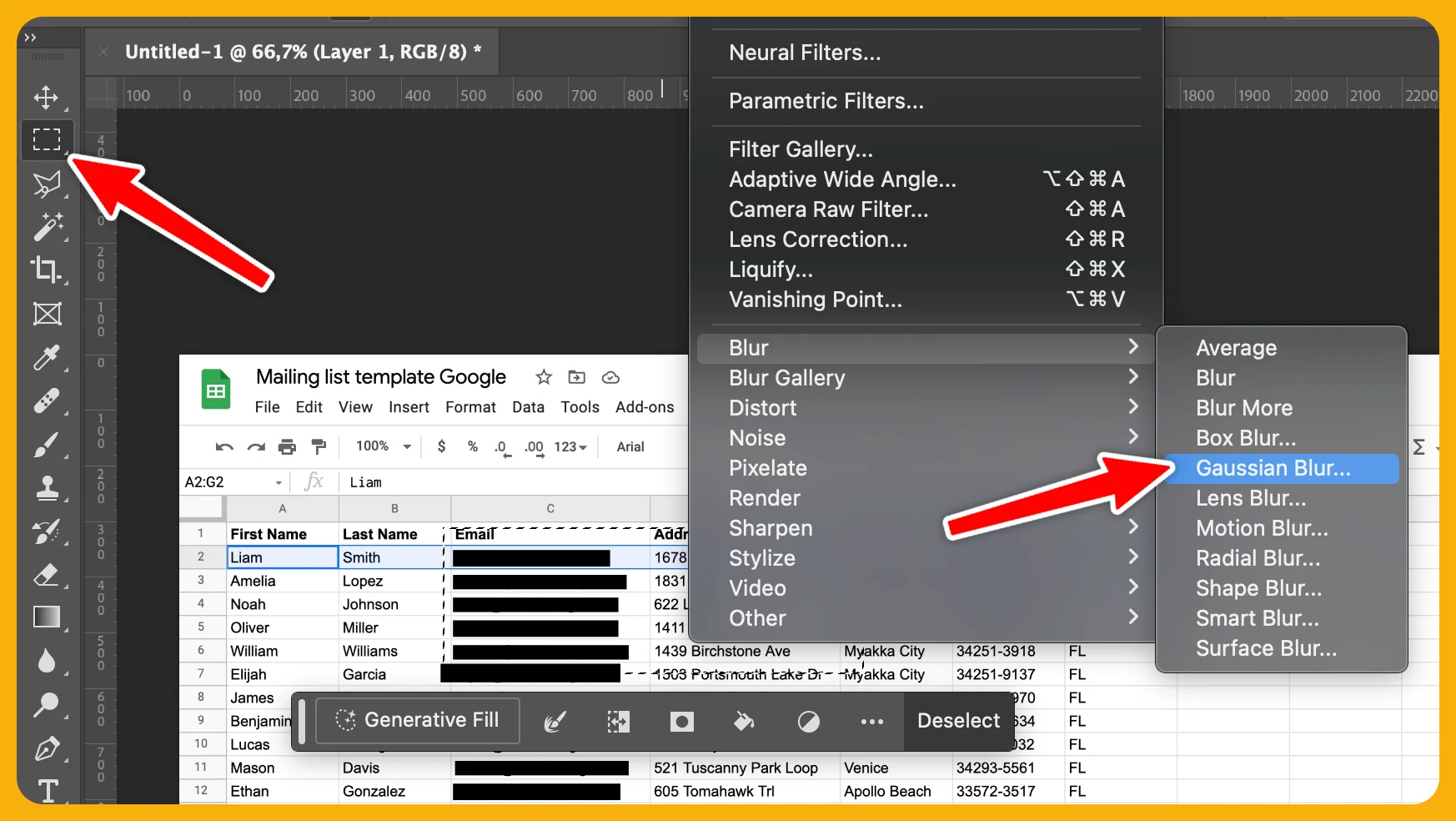Expand the Distort submenu
Viewport: 1456px width, 821px height.
[926, 408]
